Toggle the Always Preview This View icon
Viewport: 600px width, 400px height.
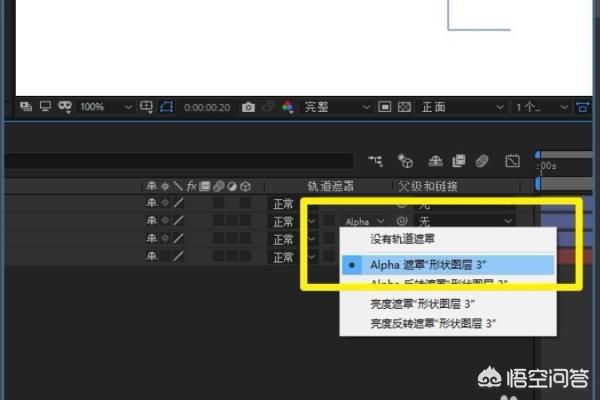click(x=26, y=106)
